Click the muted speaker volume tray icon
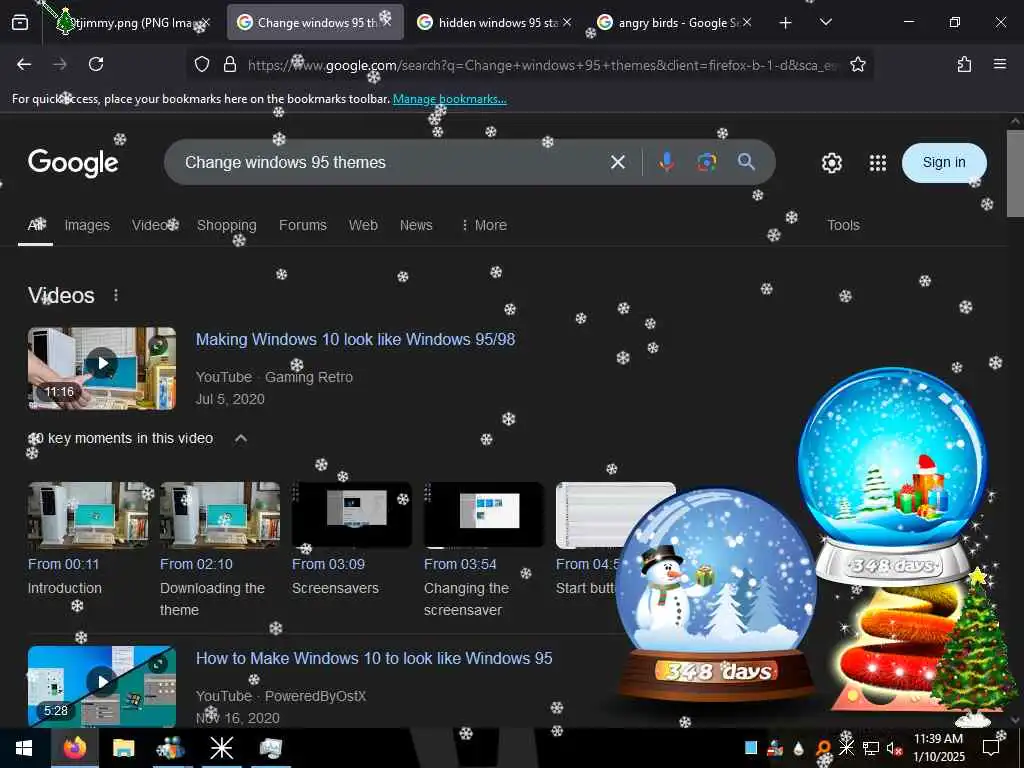Screen dimensions: 1024x768 click(x=893, y=748)
